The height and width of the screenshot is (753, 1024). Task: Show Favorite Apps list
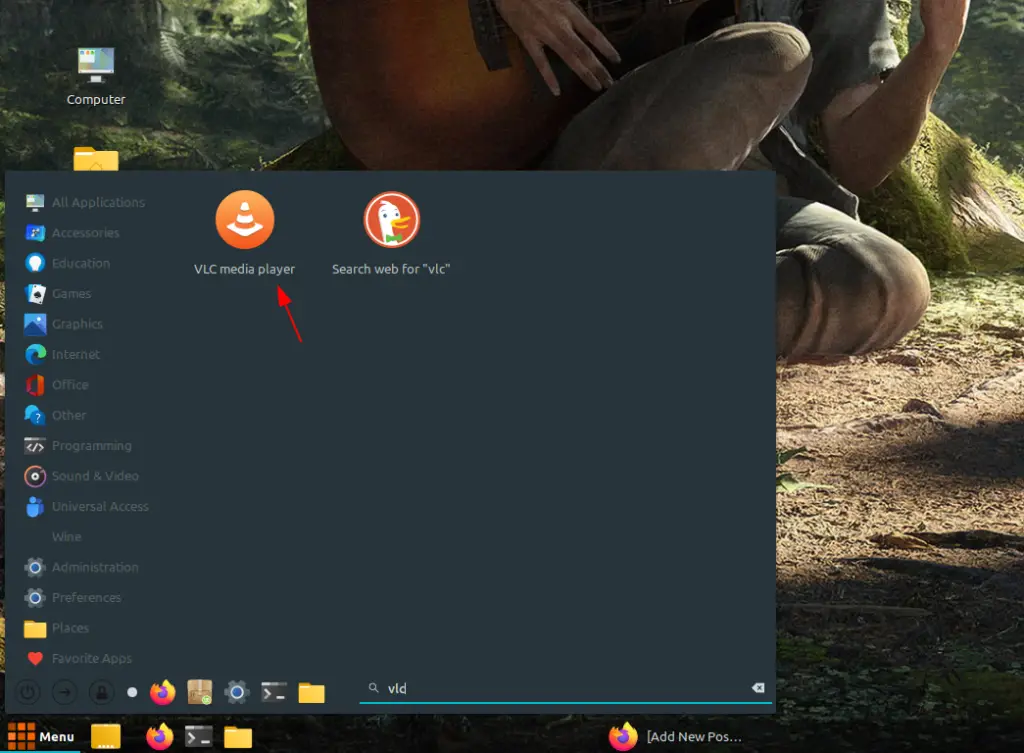tap(78, 658)
